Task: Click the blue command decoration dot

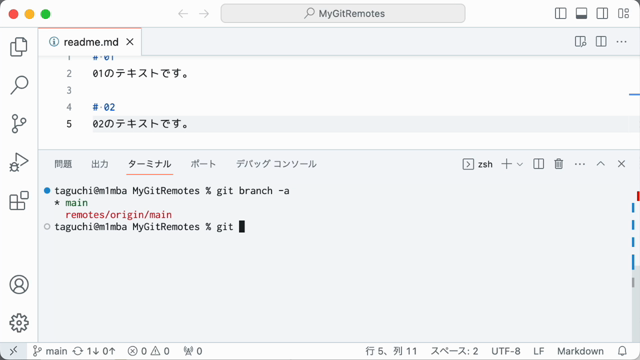Action: click(47, 191)
